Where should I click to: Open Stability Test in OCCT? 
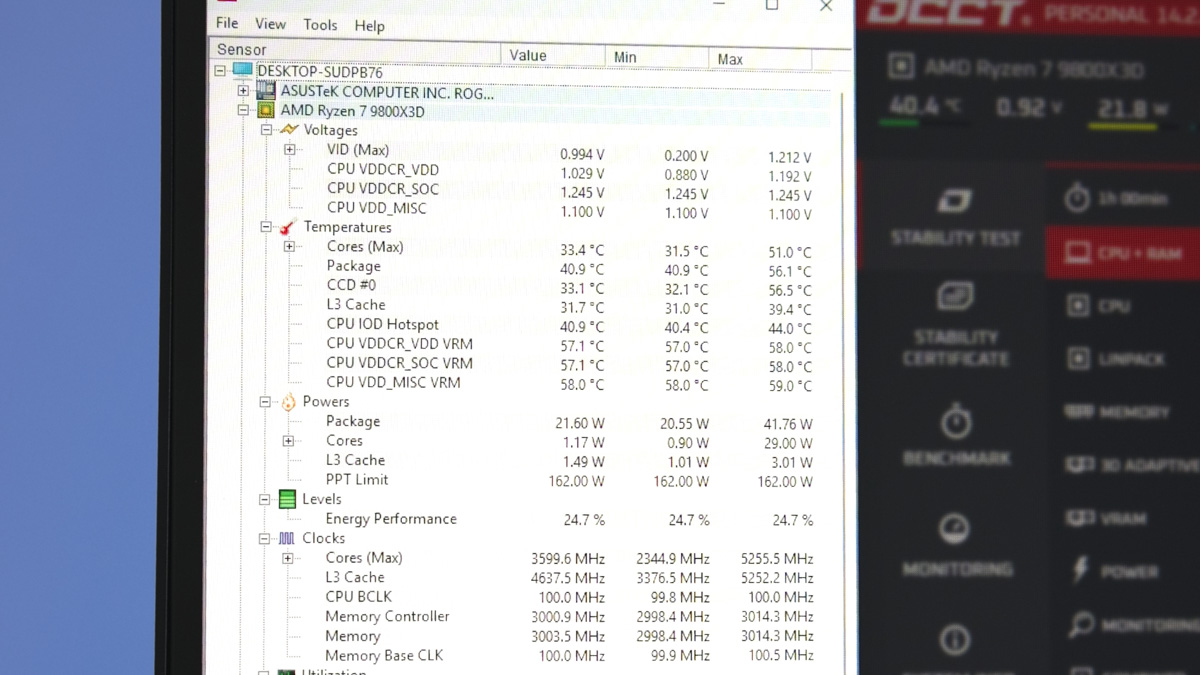[x=955, y=216]
